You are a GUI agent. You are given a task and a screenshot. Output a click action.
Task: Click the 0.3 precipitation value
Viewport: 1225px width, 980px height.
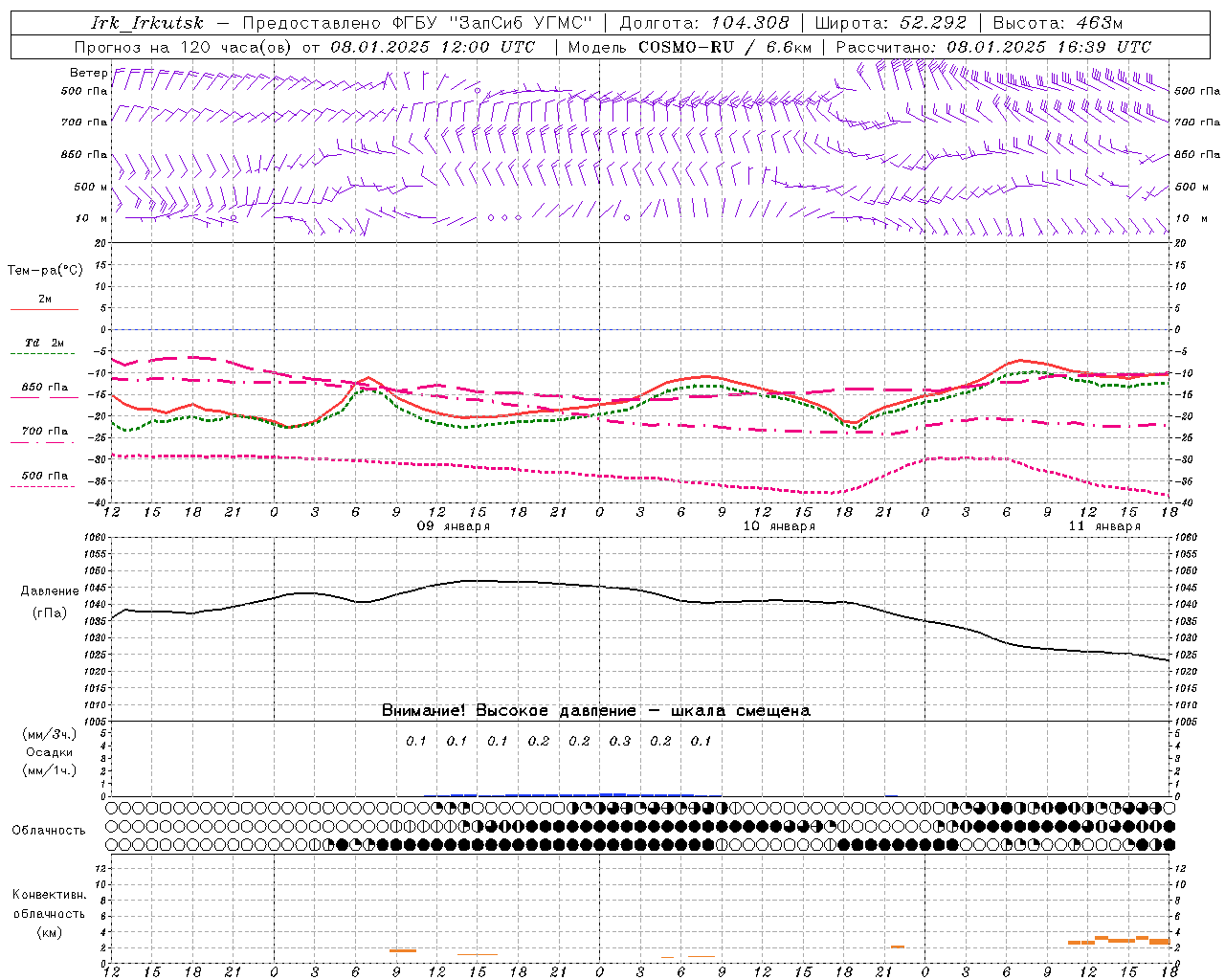pyautogui.click(x=620, y=741)
